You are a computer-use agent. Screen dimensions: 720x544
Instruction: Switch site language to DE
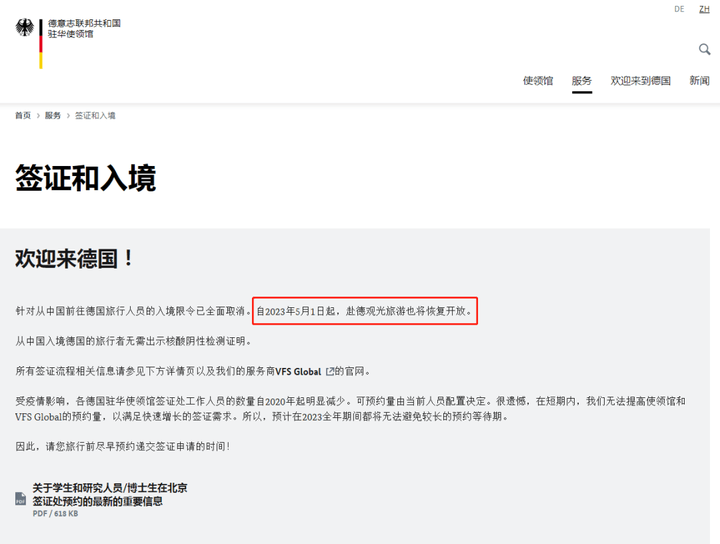point(679,9)
